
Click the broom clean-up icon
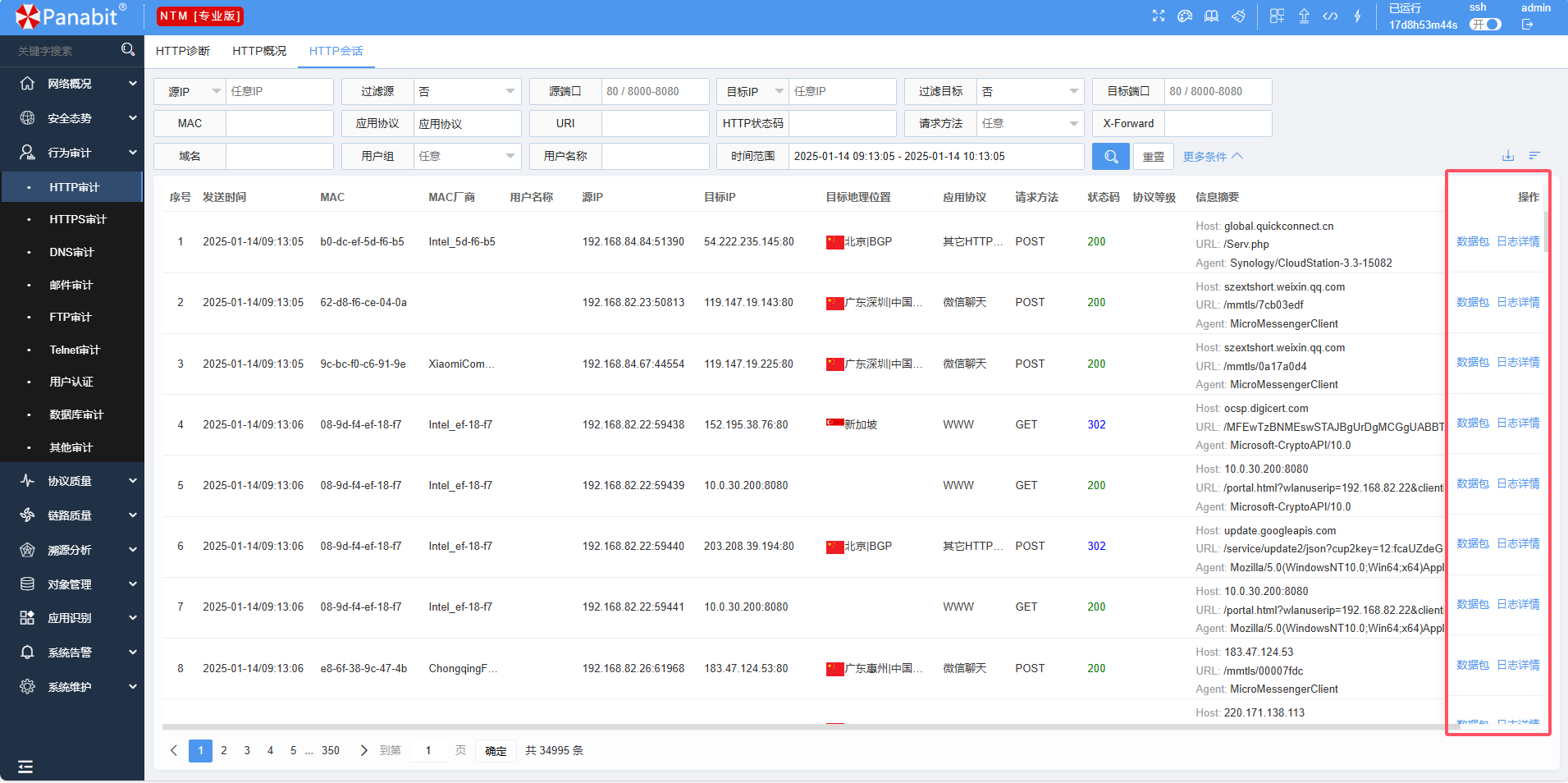pos(1238,16)
